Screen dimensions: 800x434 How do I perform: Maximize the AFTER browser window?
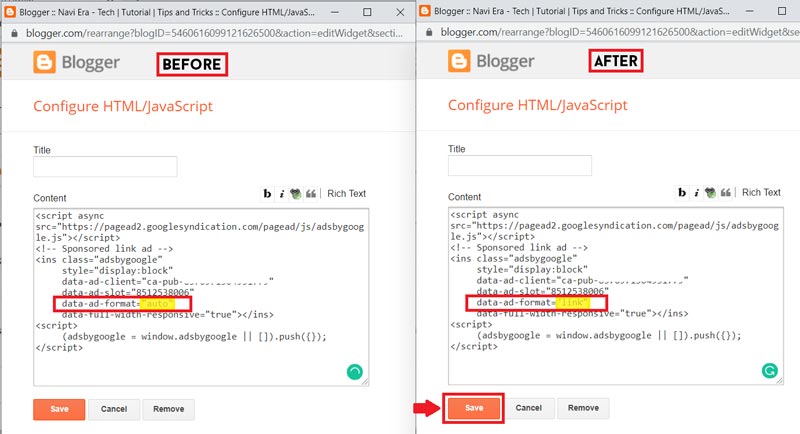[x=782, y=11]
